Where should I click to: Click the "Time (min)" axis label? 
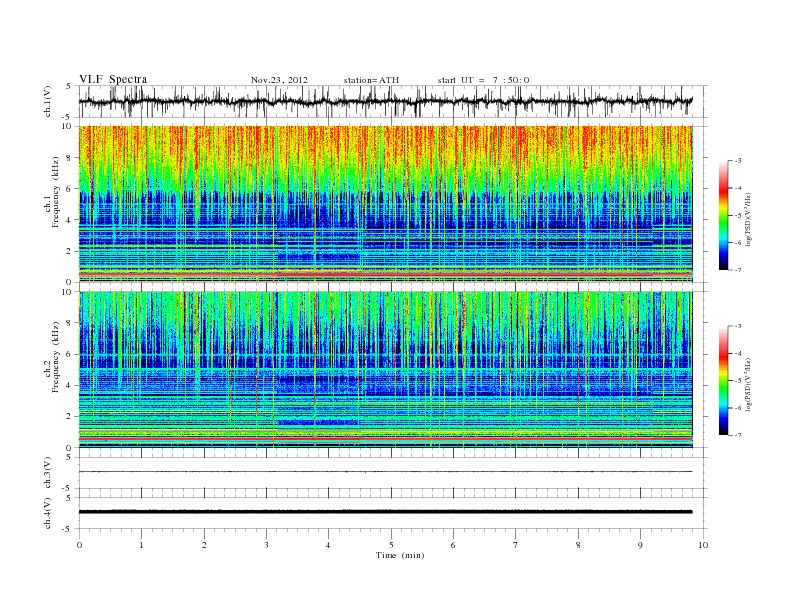pos(400,555)
